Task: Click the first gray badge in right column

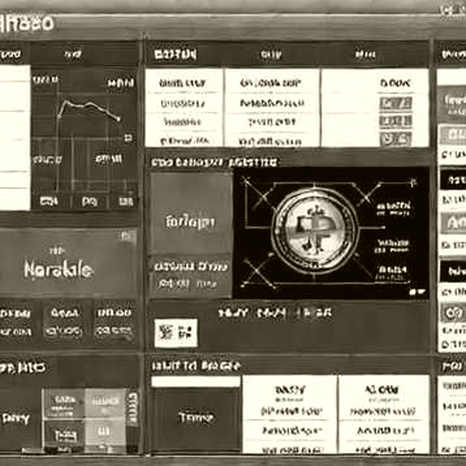Action: [x=395, y=103]
